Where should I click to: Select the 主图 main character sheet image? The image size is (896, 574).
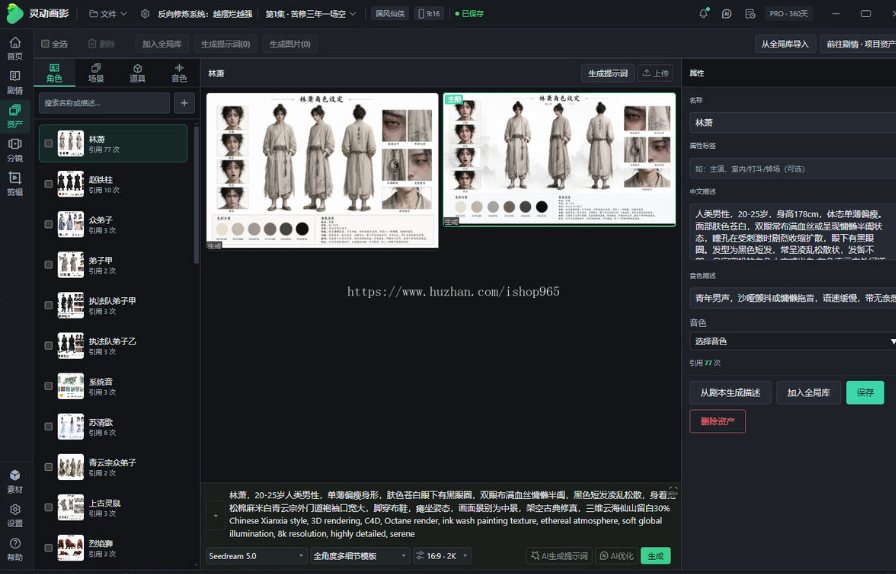(559, 160)
